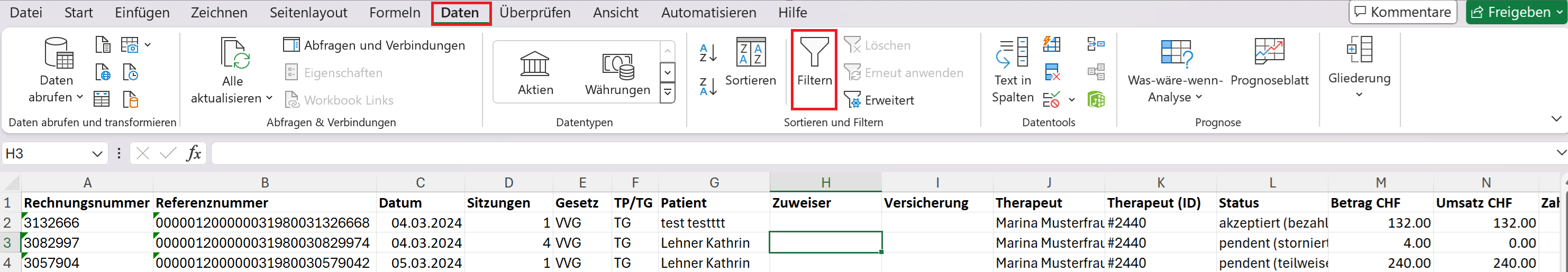Open the Name Box dropdown arrow
Screen dimensions: 1568x272
point(97,154)
